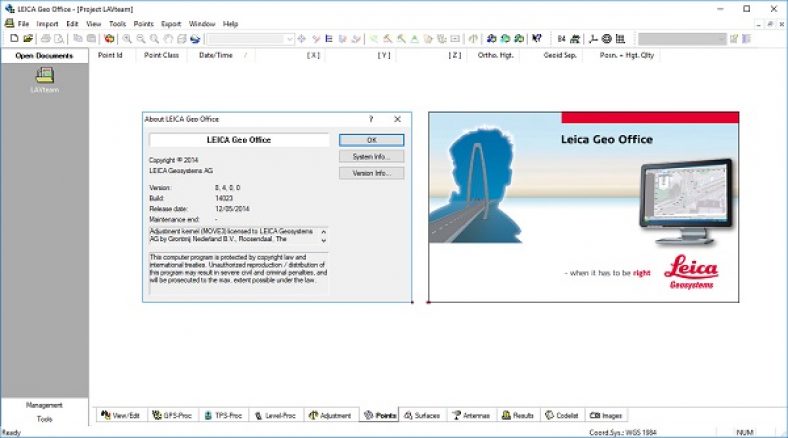Switch to the View/Edit tab
Viewport: 788px width, 438px height.
pos(120,415)
